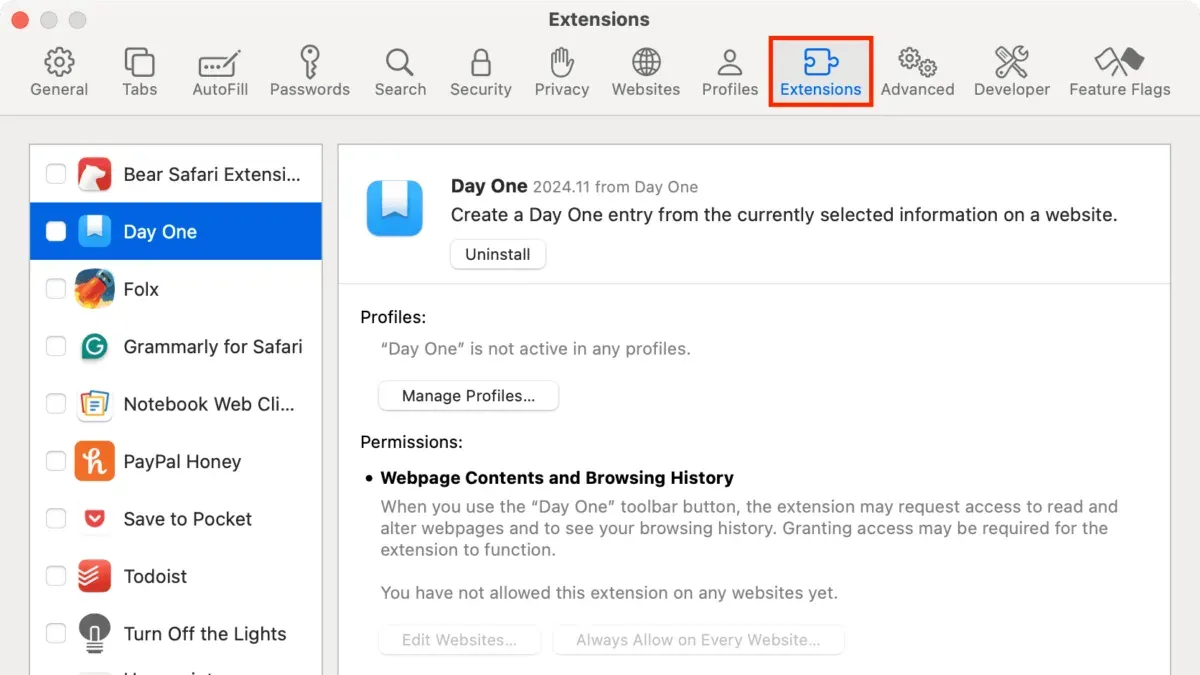Click the Day One icon in sidebar
Viewport: 1200px width, 675px height.
tap(95, 231)
